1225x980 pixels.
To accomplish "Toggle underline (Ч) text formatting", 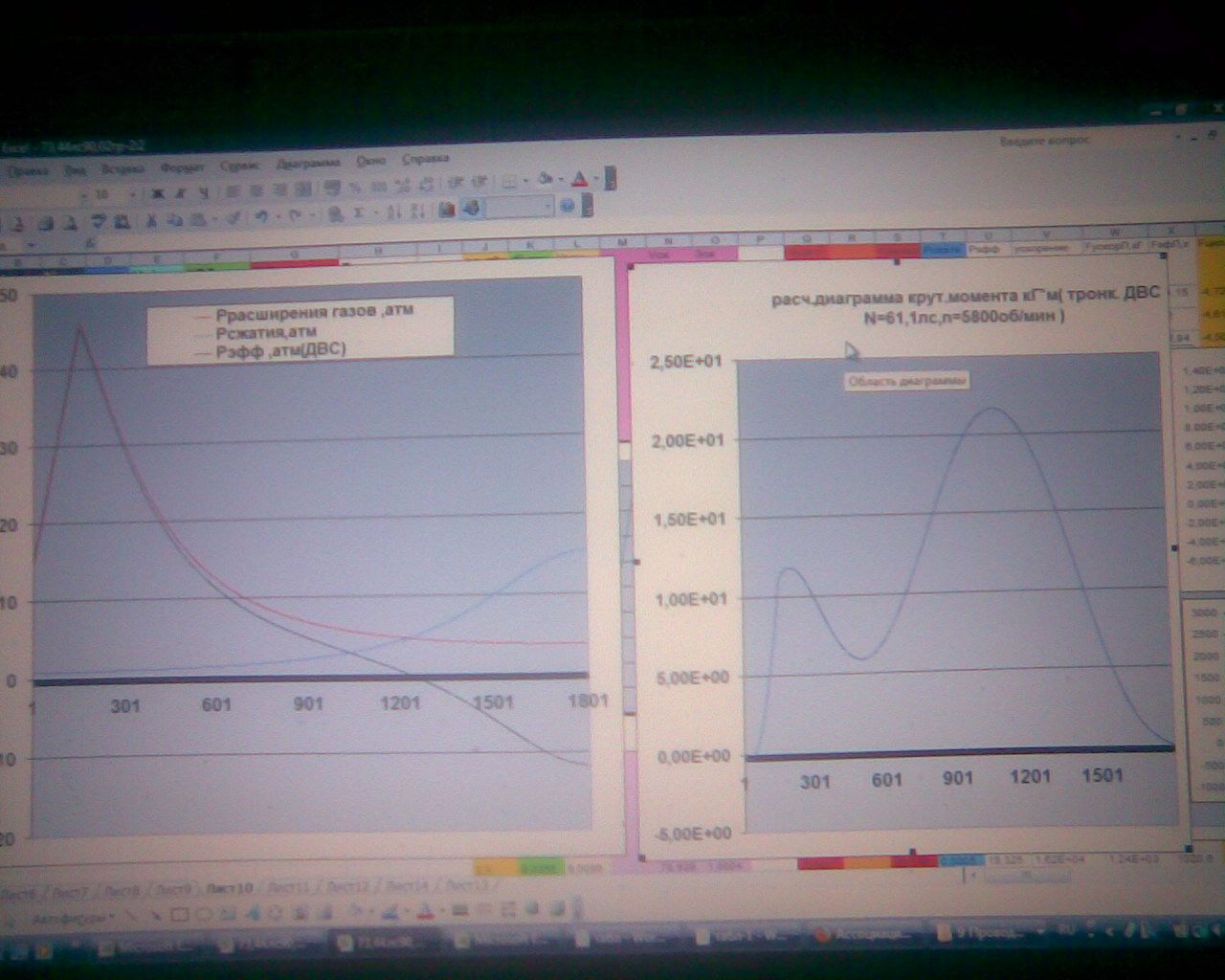I will (203, 192).
